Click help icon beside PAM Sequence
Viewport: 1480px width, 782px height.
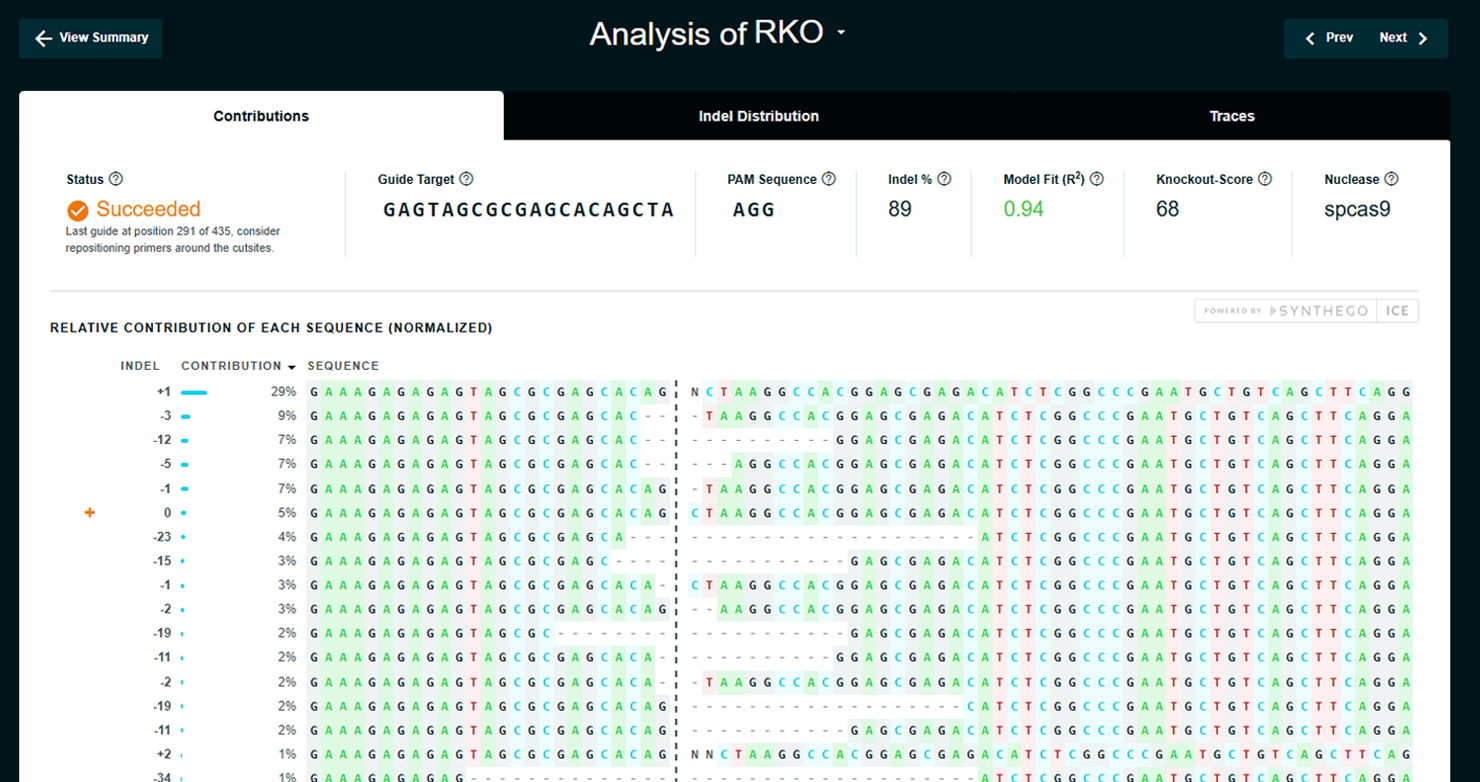828,179
